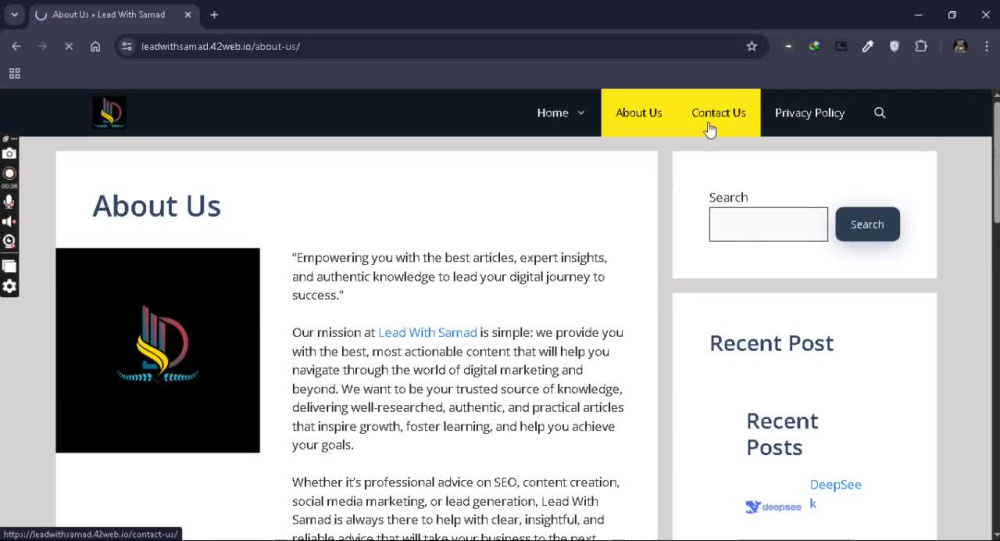The height and width of the screenshot is (541, 1000).
Task: Open the About Us menu item
Action: click(638, 113)
